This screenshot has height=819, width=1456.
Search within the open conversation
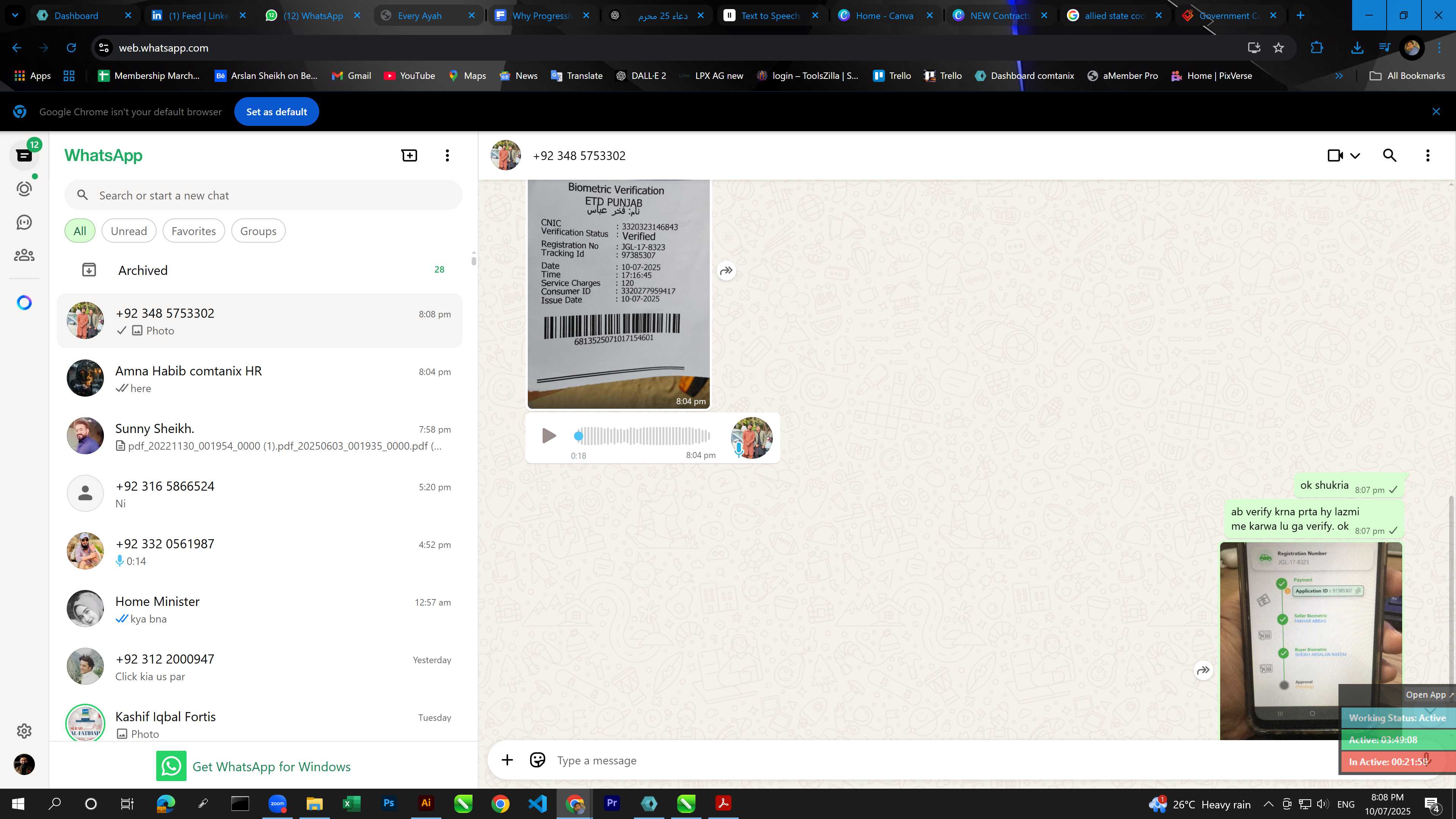1389,155
